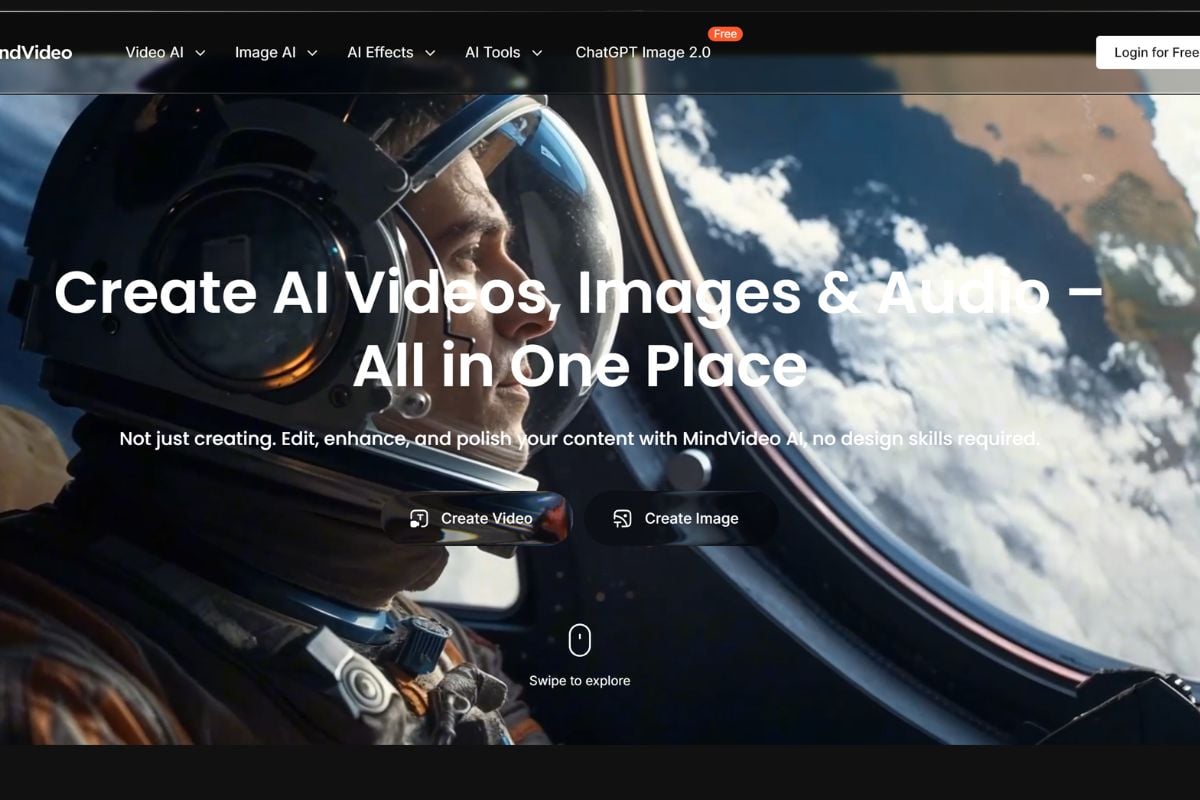The width and height of the screenshot is (1200, 800).
Task: Click the Create Image picture icon
Action: coord(622,518)
